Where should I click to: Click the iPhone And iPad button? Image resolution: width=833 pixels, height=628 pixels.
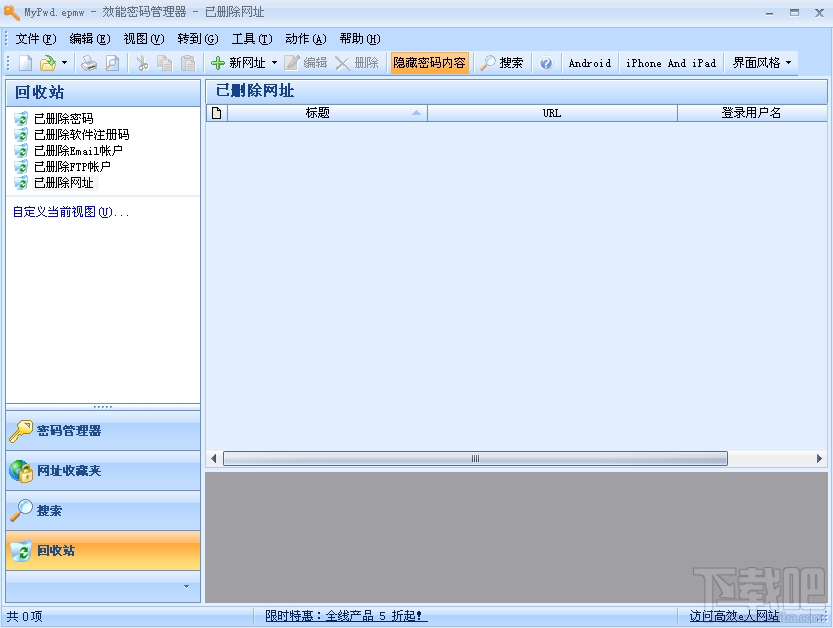671,63
